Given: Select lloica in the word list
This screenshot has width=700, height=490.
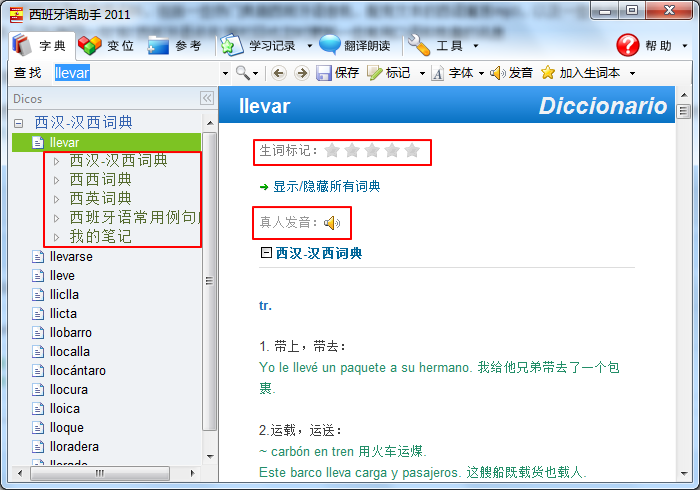Looking at the screenshot, I should [65, 409].
